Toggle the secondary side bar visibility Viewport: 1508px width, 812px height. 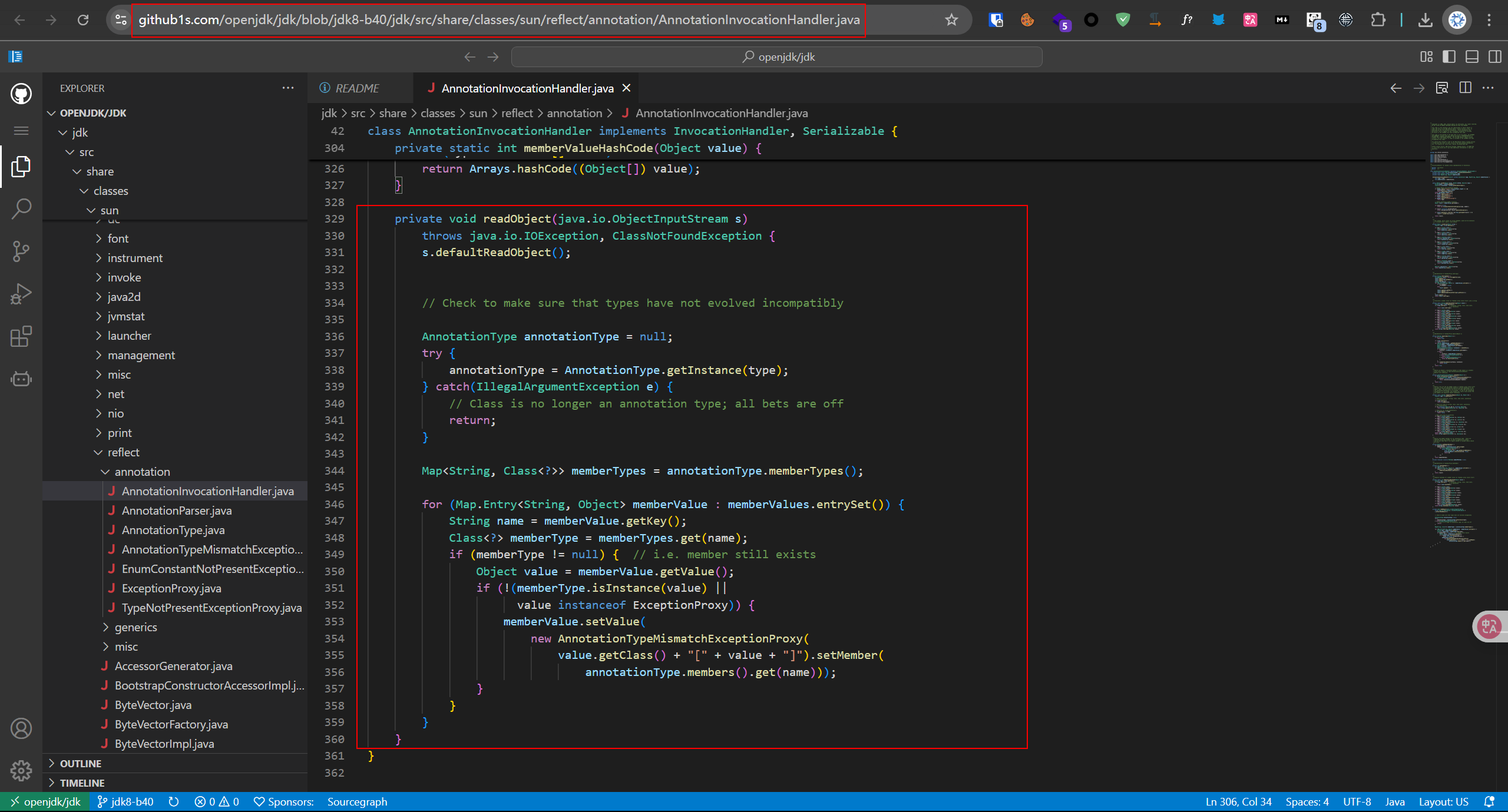[x=1495, y=57]
